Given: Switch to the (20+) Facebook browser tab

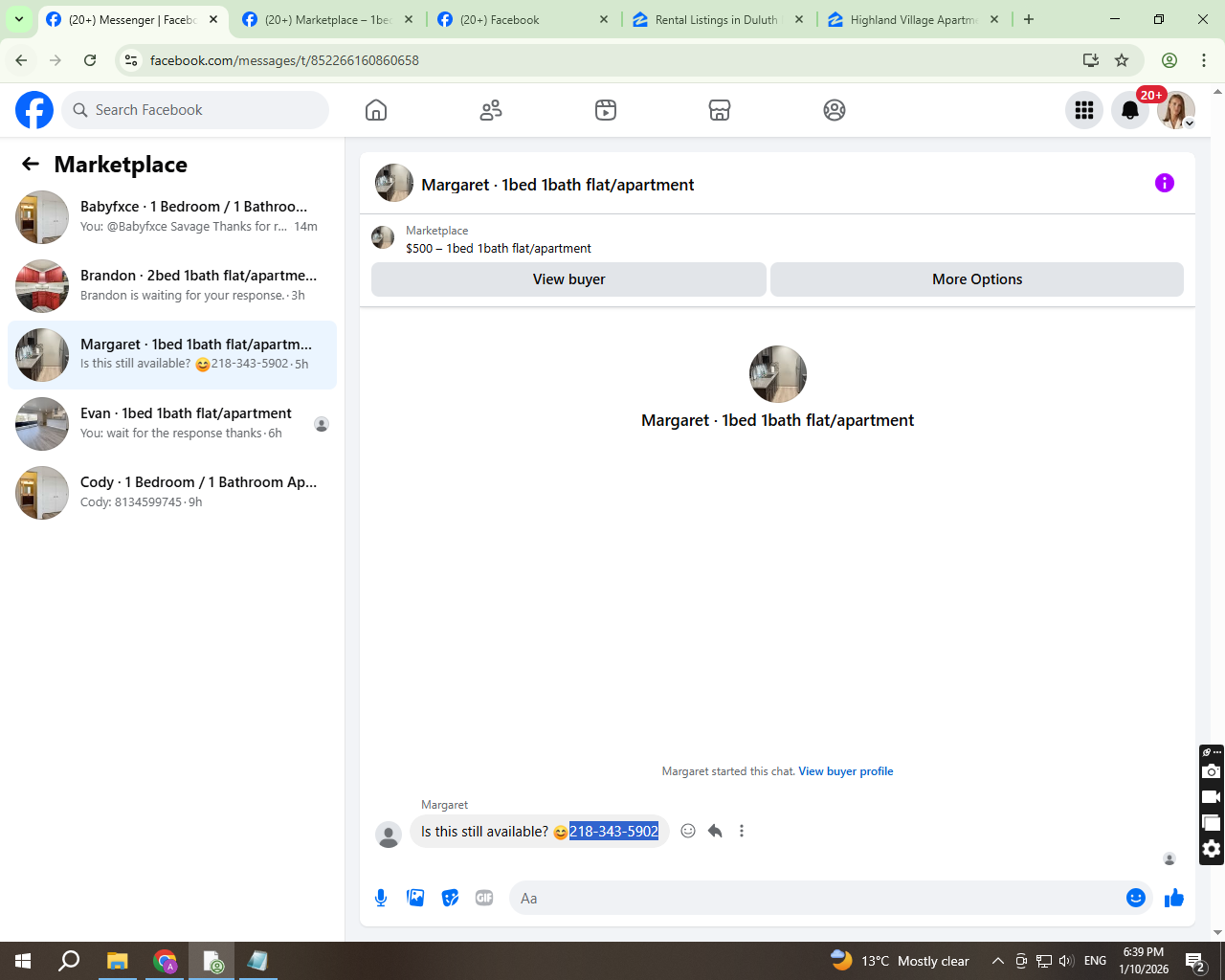Looking at the screenshot, I should (x=522, y=19).
